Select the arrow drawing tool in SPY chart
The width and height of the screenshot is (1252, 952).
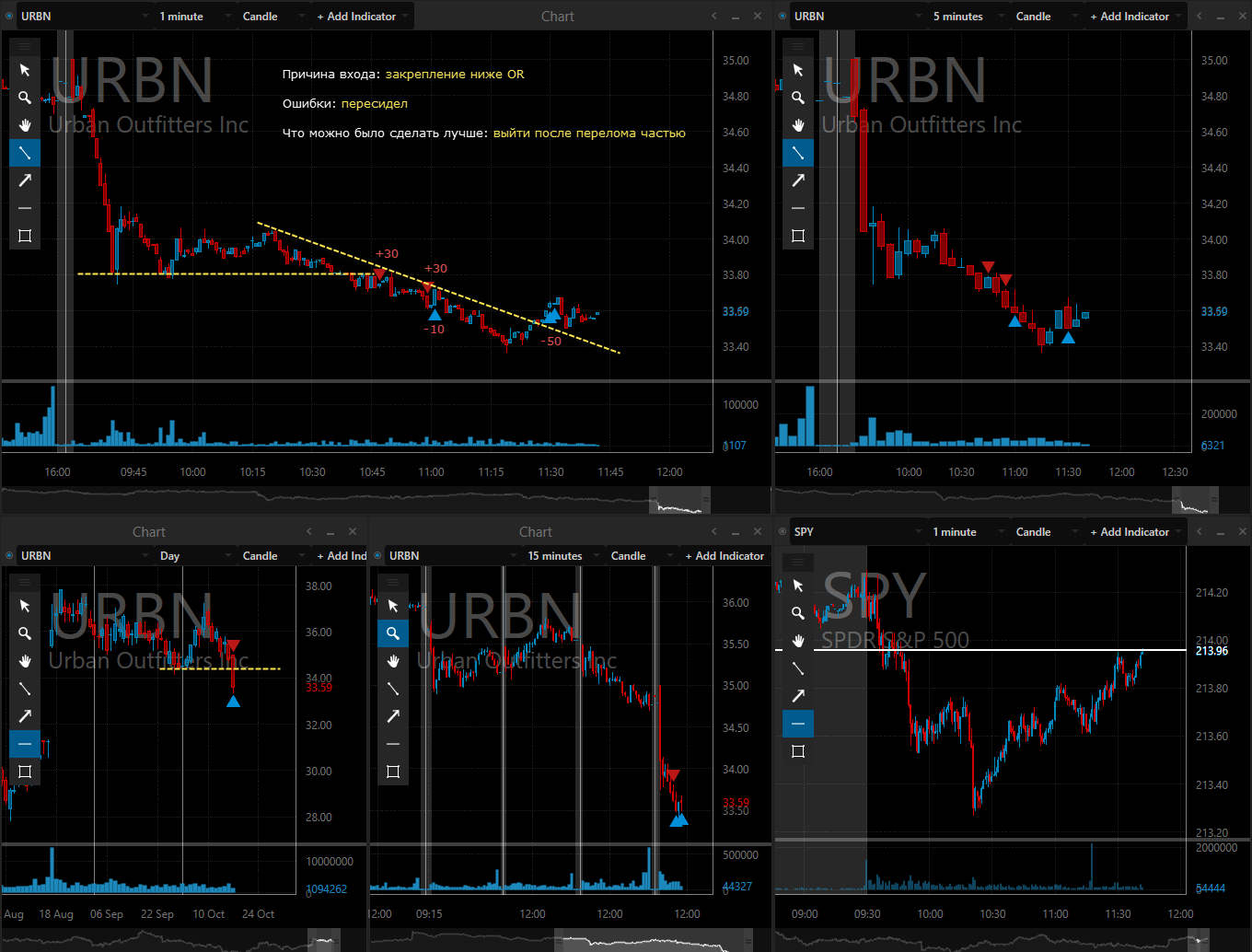[x=798, y=696]
